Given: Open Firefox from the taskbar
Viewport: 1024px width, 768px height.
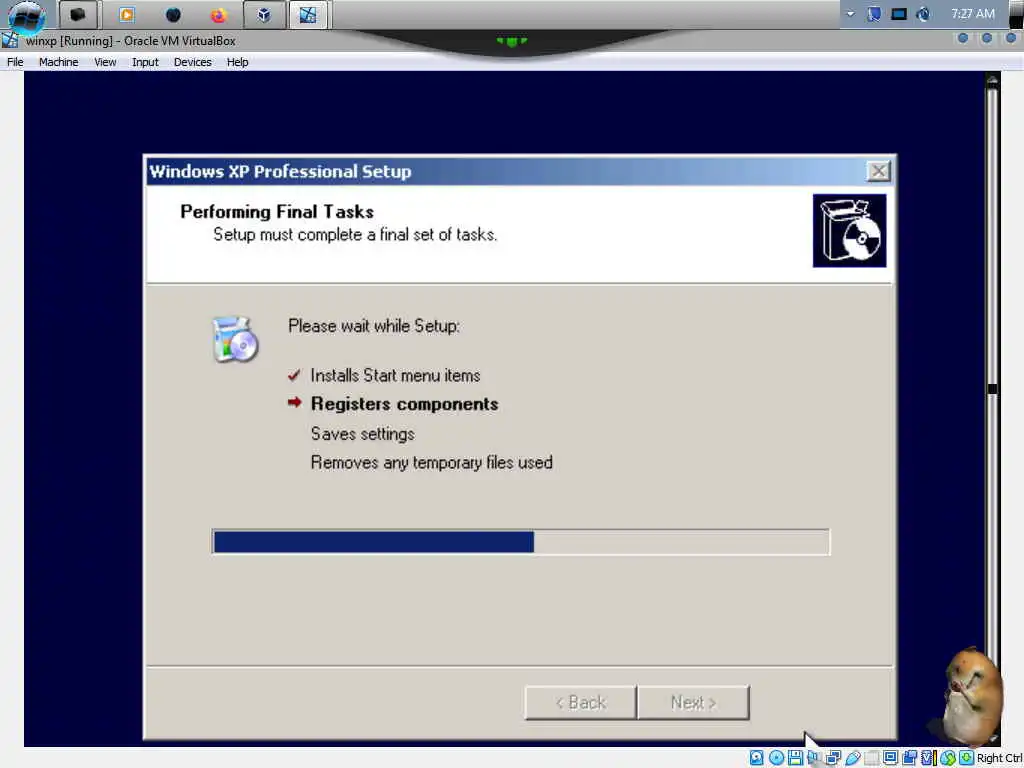Looking at the screenshot, I should pyautogui.click(x=218, y=14).
